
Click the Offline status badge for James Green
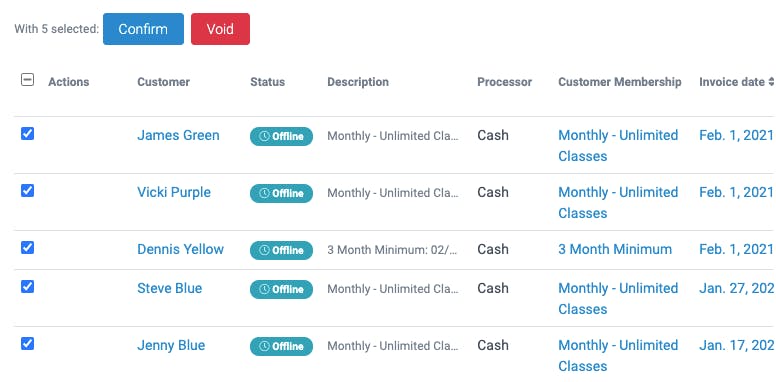click(281, 136)
